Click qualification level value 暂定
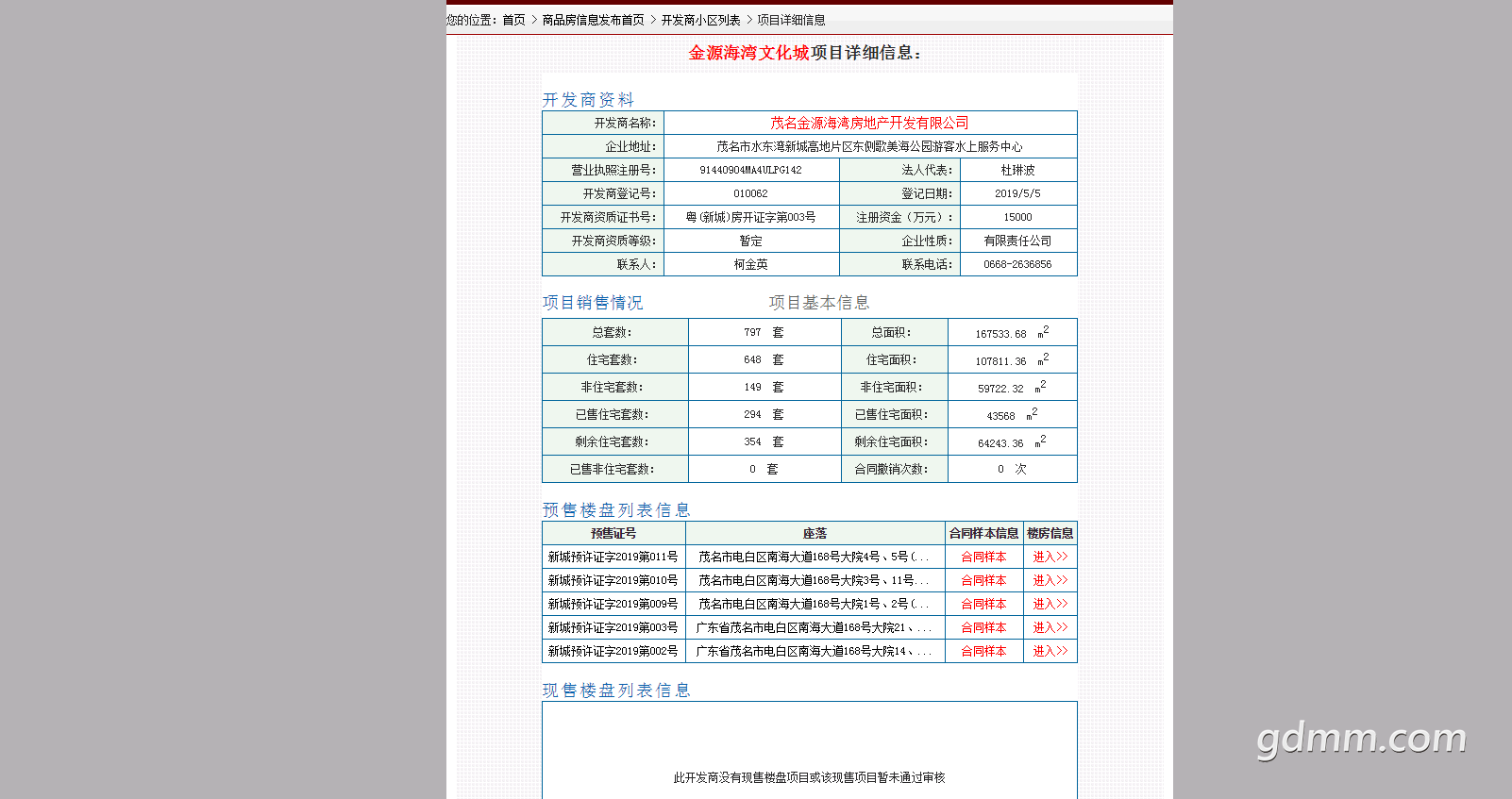 750,241
